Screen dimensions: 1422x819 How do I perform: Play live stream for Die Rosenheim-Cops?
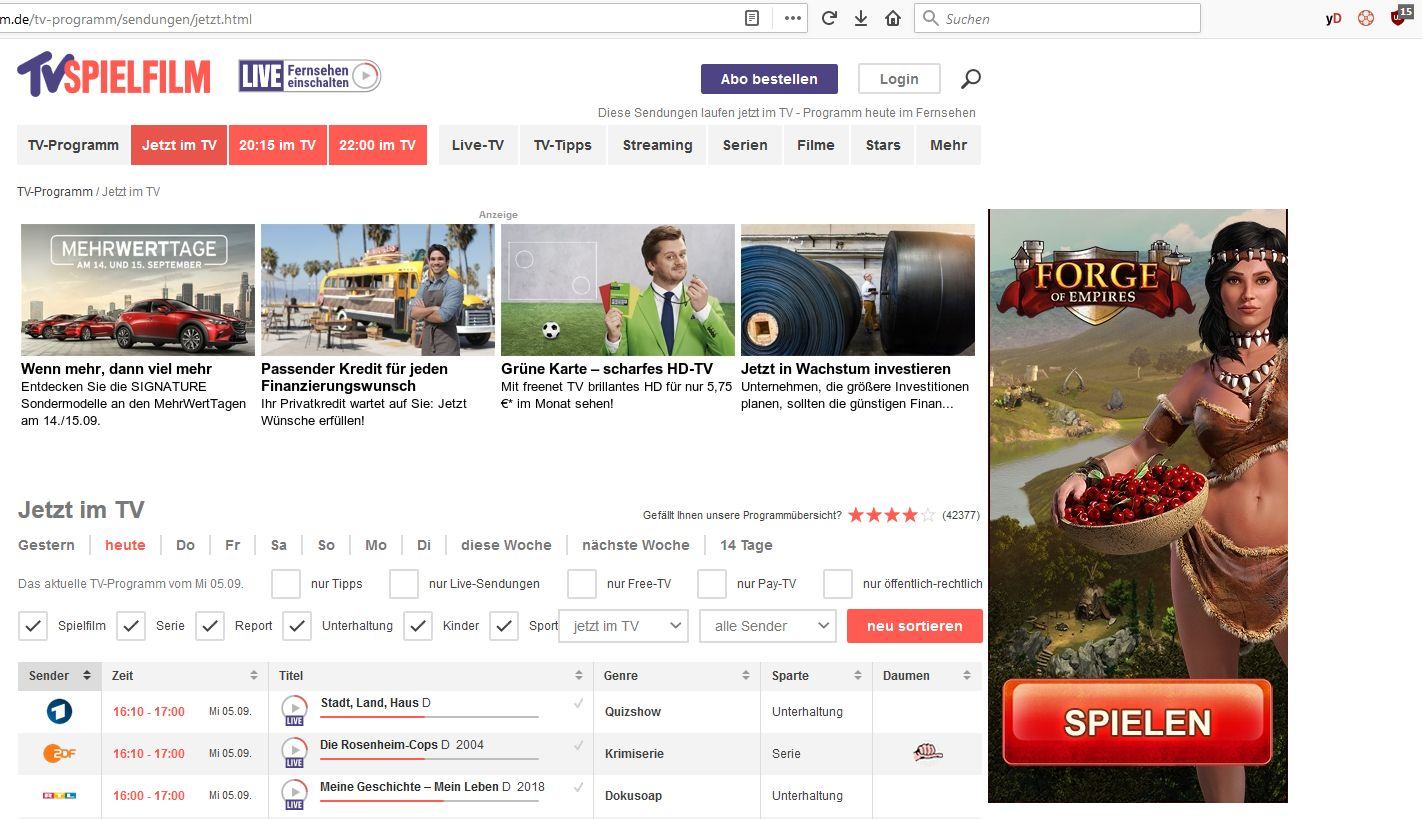[x=294, y=752]
